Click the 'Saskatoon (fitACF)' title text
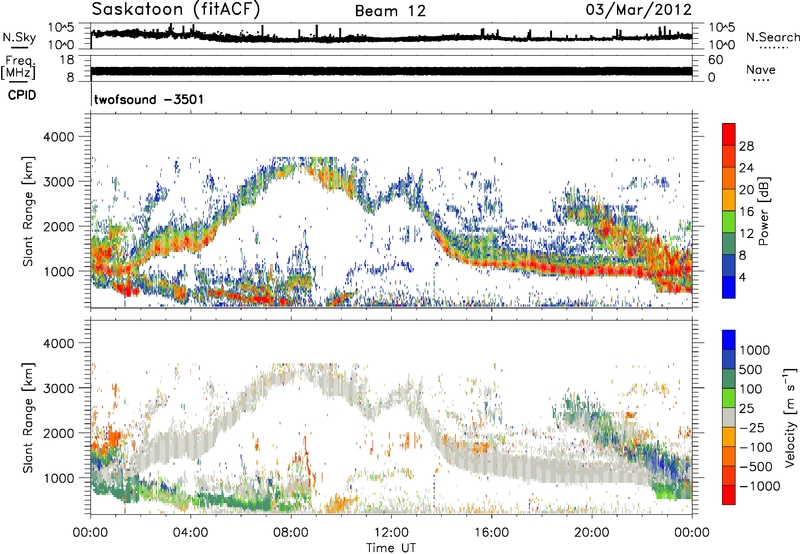Screen dimensions: 800x554 [176, 9]
